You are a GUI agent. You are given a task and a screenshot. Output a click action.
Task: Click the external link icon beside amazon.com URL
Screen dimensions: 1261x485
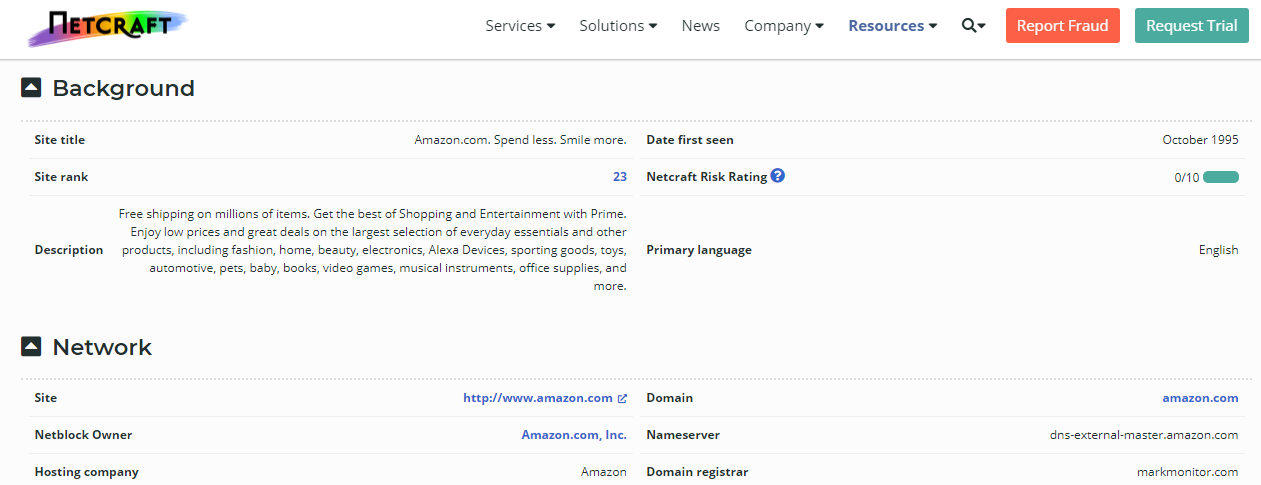622,398
